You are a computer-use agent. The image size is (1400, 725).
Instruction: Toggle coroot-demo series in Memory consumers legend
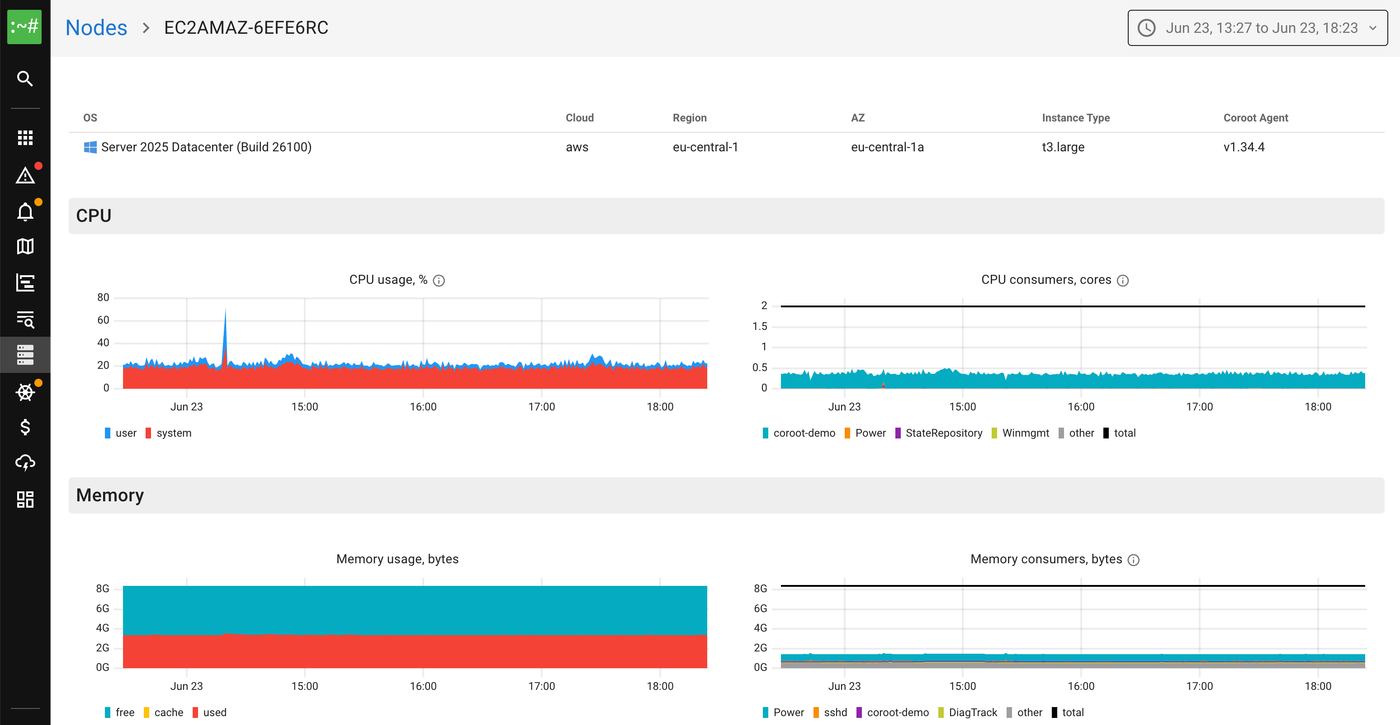[x=892, y=713]
